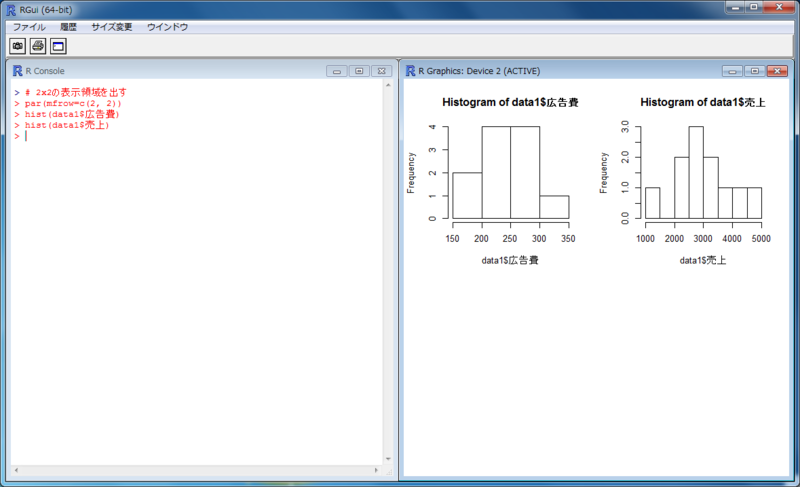Click the 'R Console' title bar text

click(x=45, y=71)
